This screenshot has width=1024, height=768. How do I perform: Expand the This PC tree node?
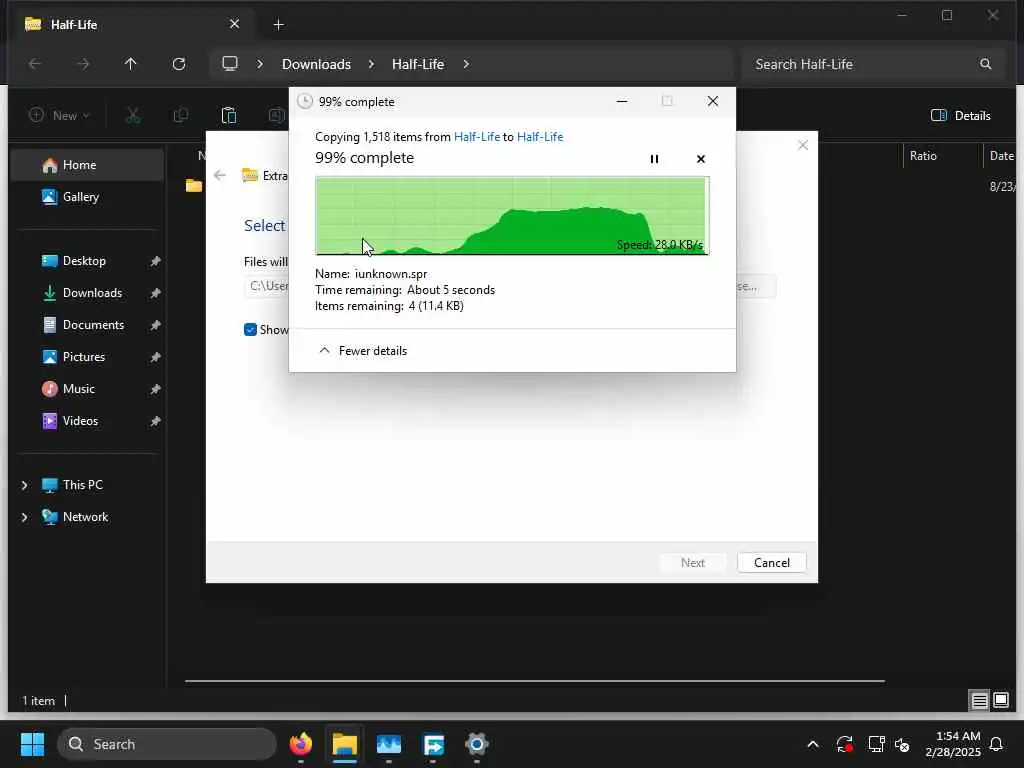pyautogui.click(x=25, y=485)
